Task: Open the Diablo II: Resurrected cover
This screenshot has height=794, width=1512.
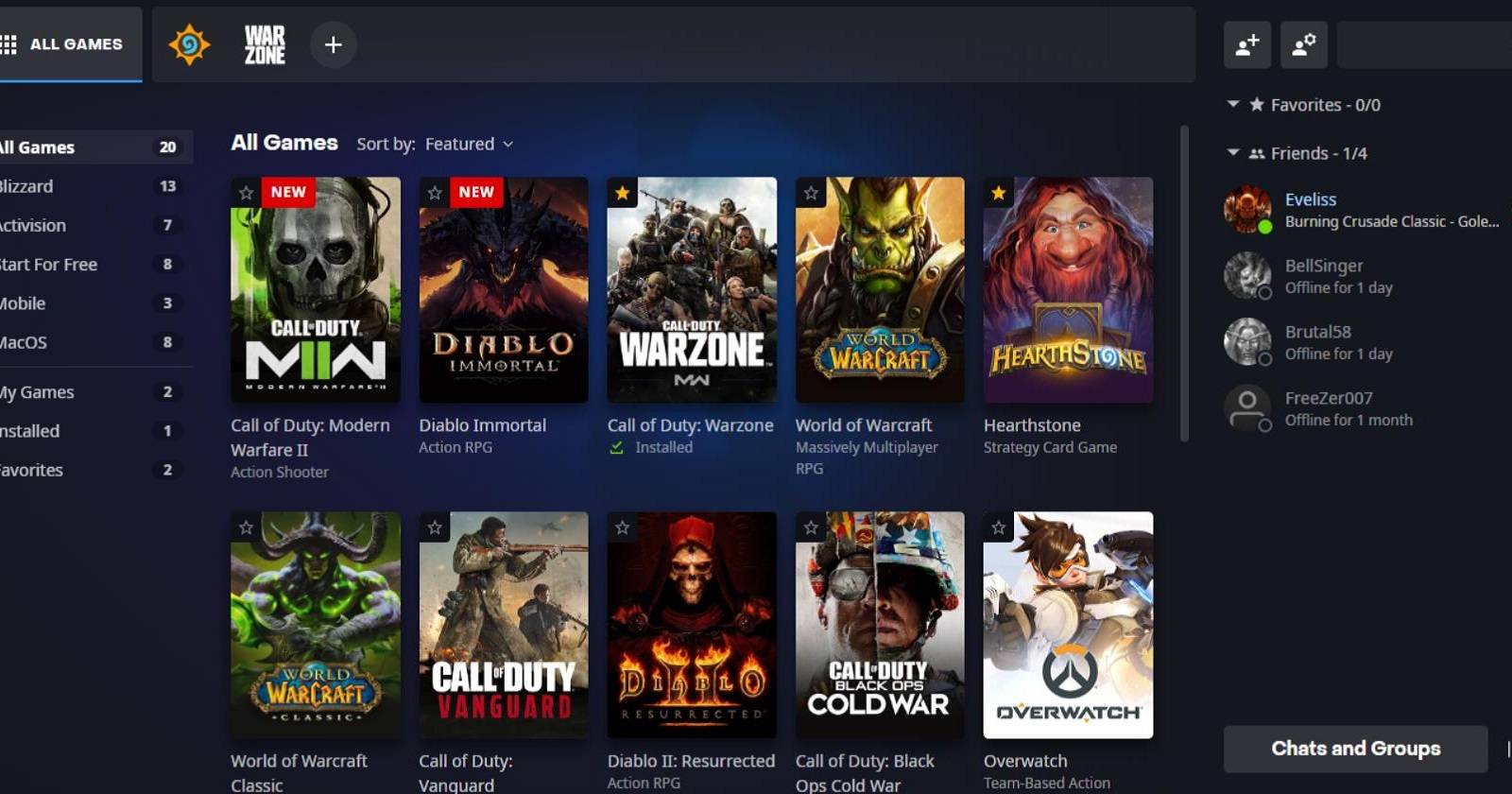Action: pyautogui.click(x=692, y=625)
